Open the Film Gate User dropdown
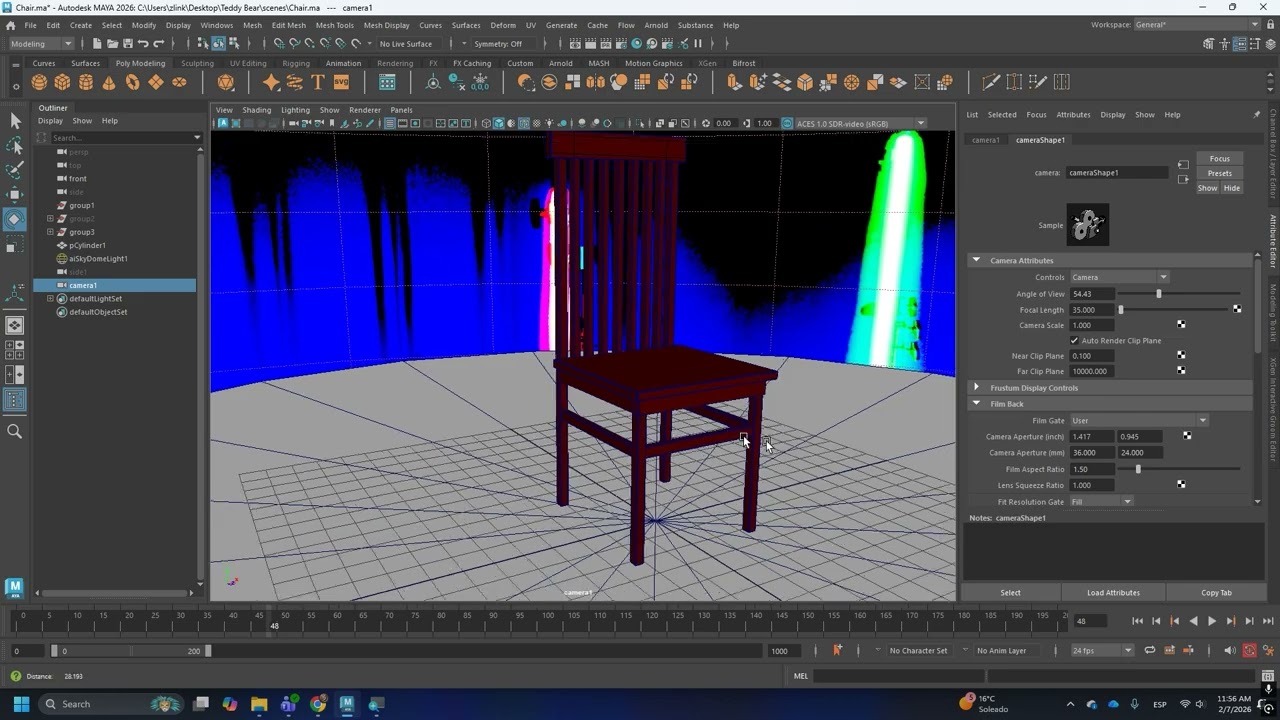Image resolution: width=1280 pixels, height=720 pixels. [1139, 421]
